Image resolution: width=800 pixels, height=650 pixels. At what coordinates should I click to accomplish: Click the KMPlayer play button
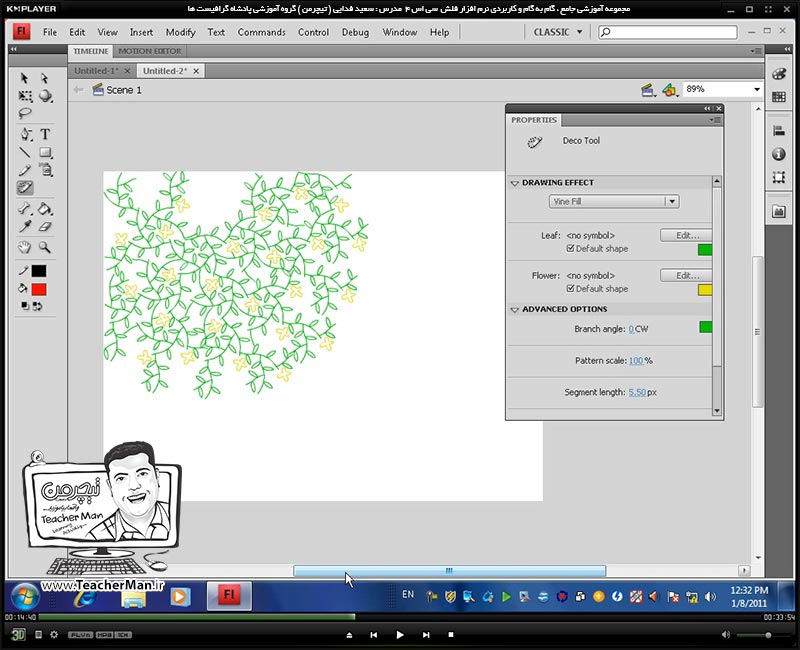pos(399,635)
